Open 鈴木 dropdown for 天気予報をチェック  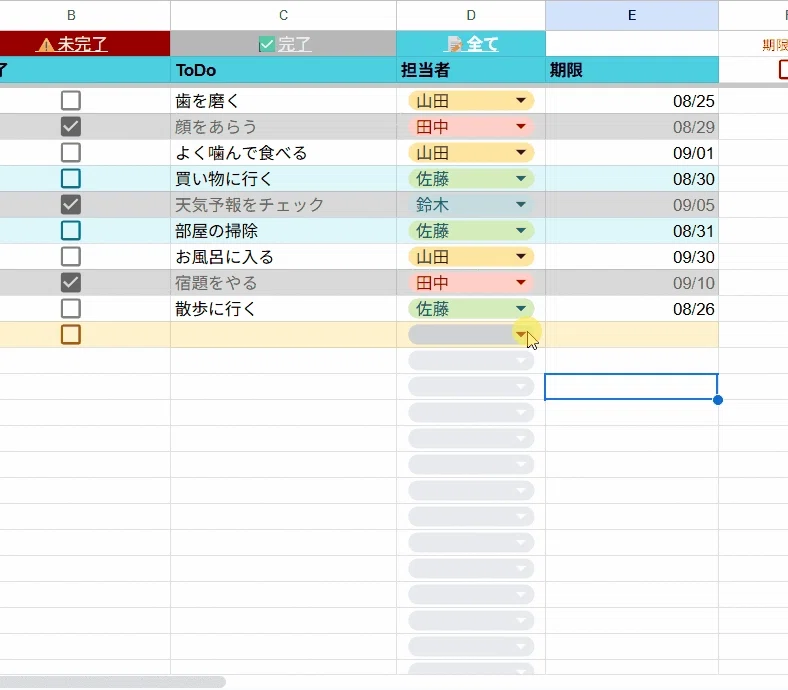(521, 205)
